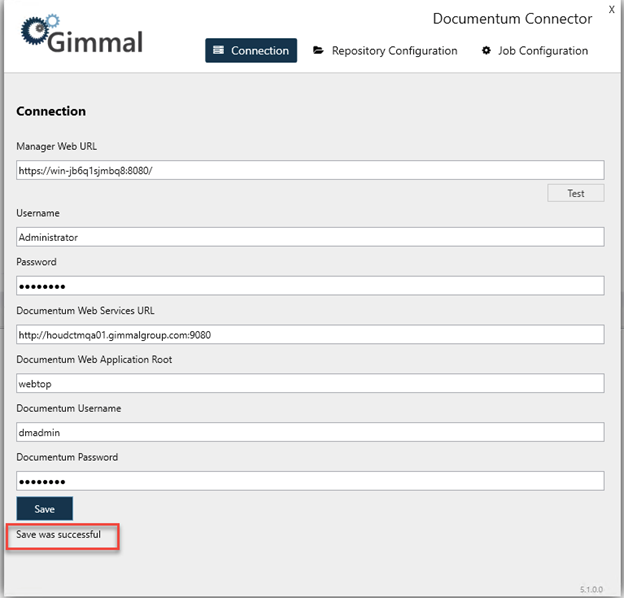This screenshot has width=624, height=598.
Task: Click the Documentum Web Application Root field
Action: [310, 383]
